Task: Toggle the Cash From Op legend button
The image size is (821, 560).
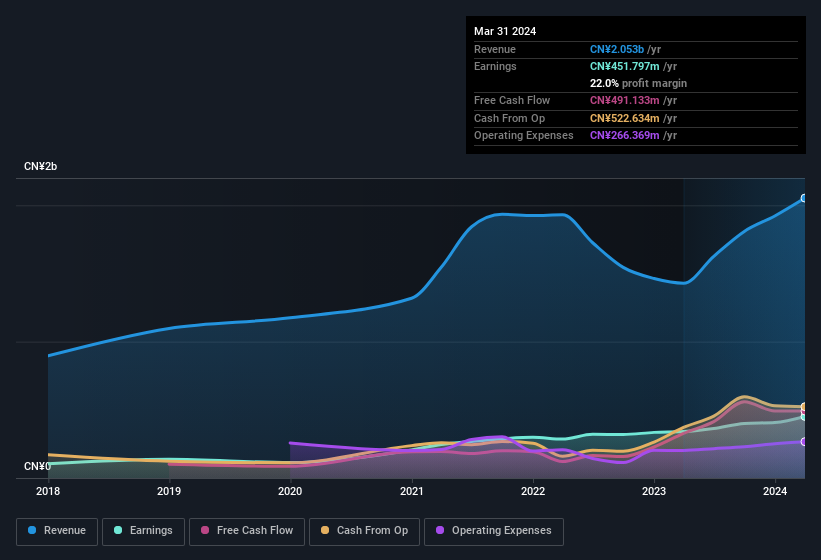Action: (x=364, y=531)
